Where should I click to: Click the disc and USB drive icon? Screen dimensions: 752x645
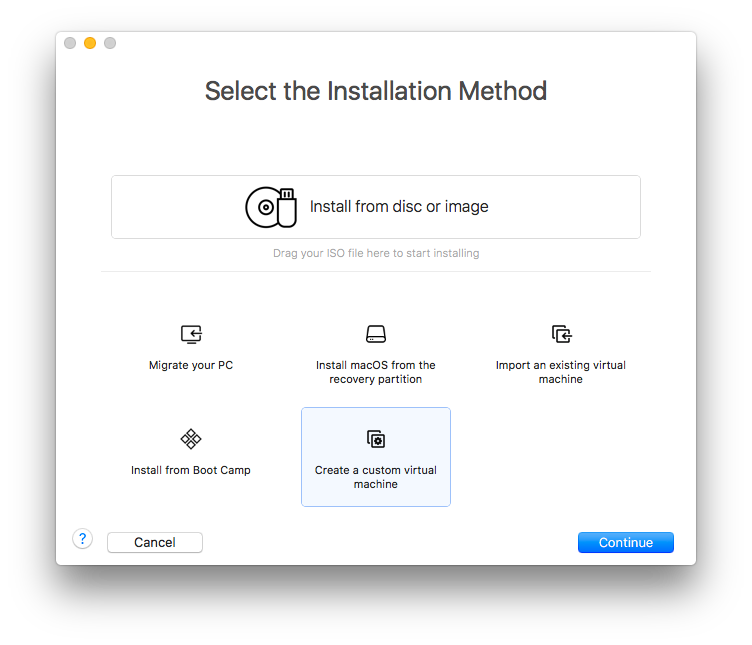pos(271,207)
